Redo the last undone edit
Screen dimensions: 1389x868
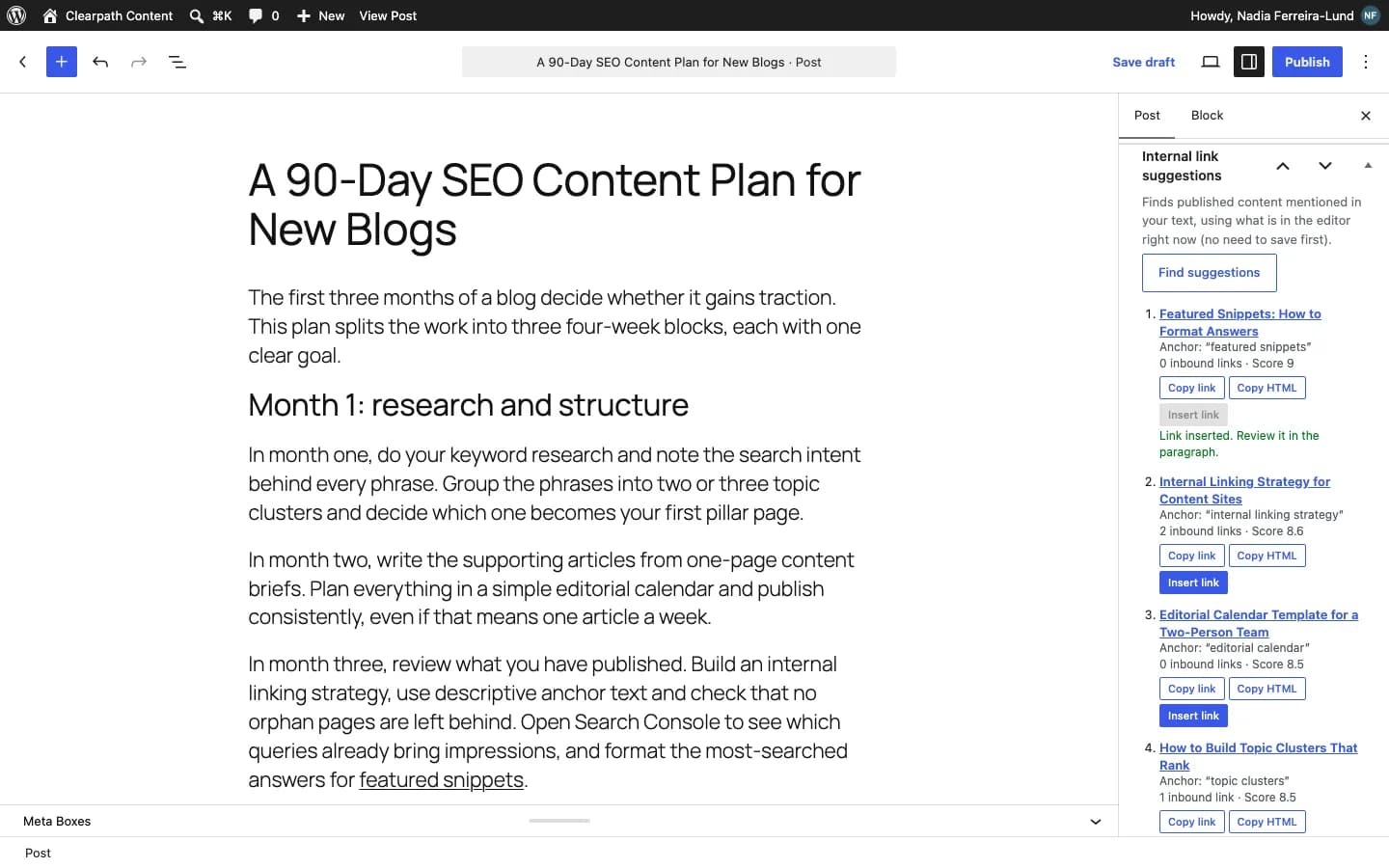tap(139, 62)
